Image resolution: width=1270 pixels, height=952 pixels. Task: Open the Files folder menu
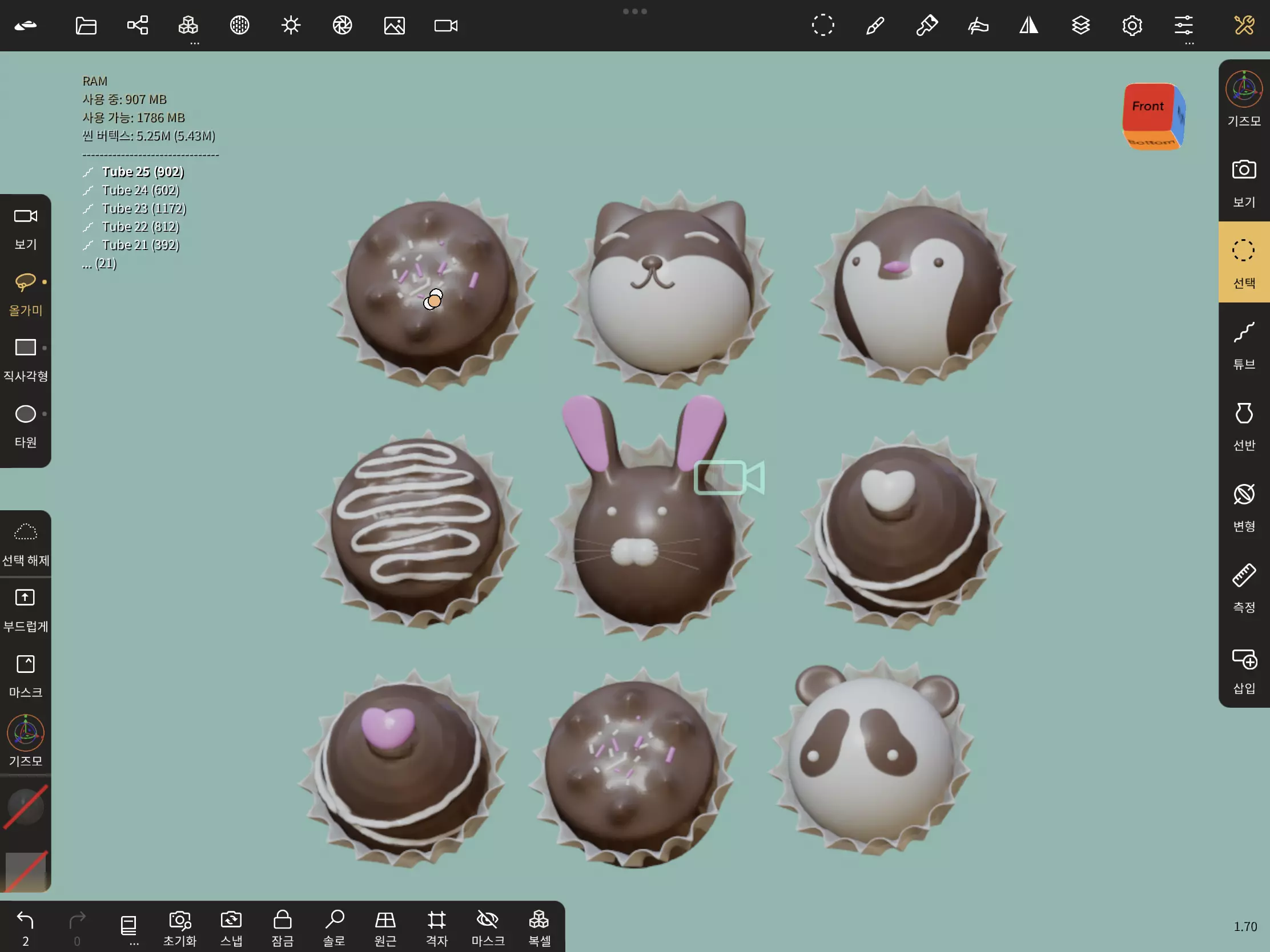(x=86, y=25)
